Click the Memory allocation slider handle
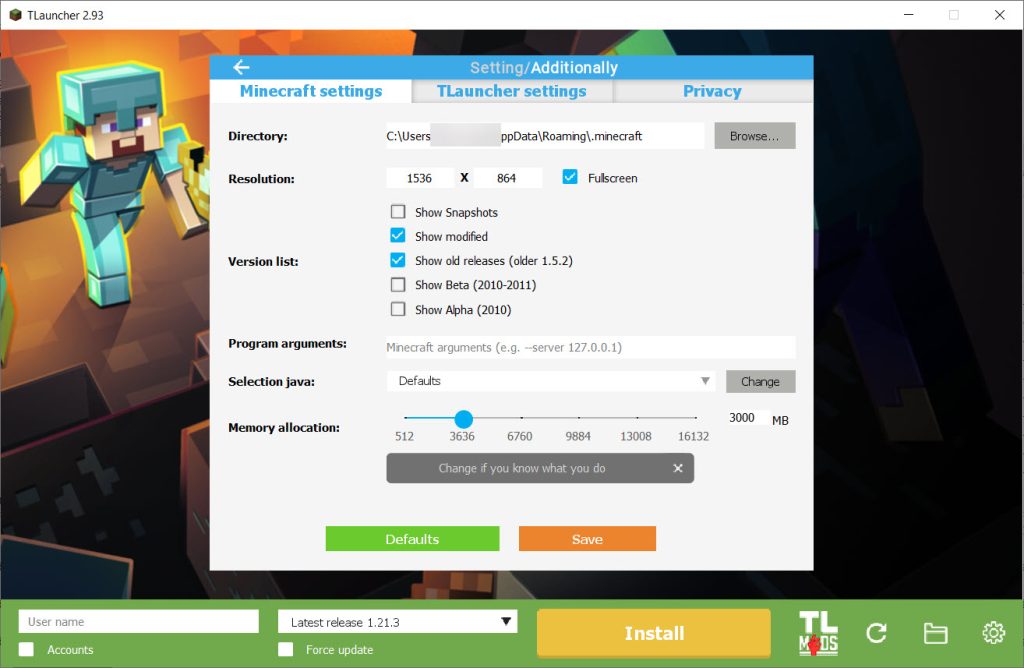Image resolution: width=1024 pixels, height=668 pixels. [463, 419]
